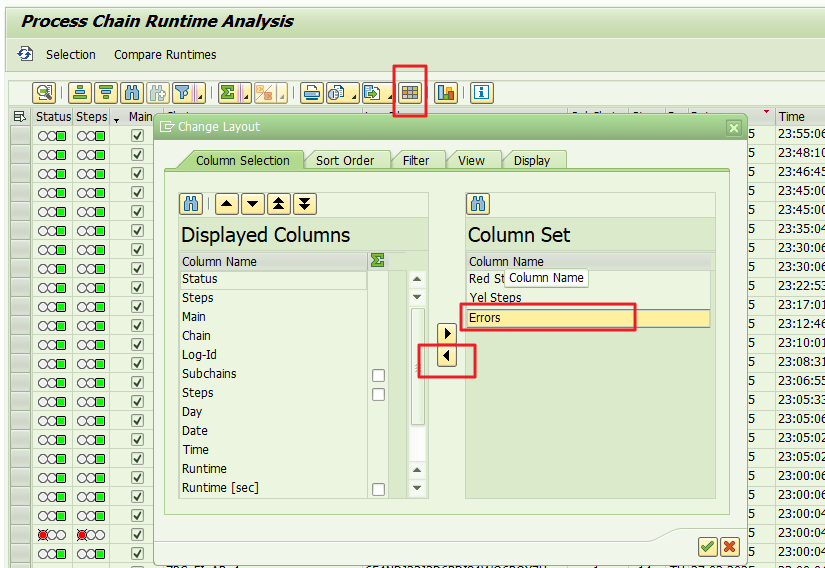Open the Filter tab in Change Layout
The height and width of the screenshot is (568, 825).
[x=416, y=160]
